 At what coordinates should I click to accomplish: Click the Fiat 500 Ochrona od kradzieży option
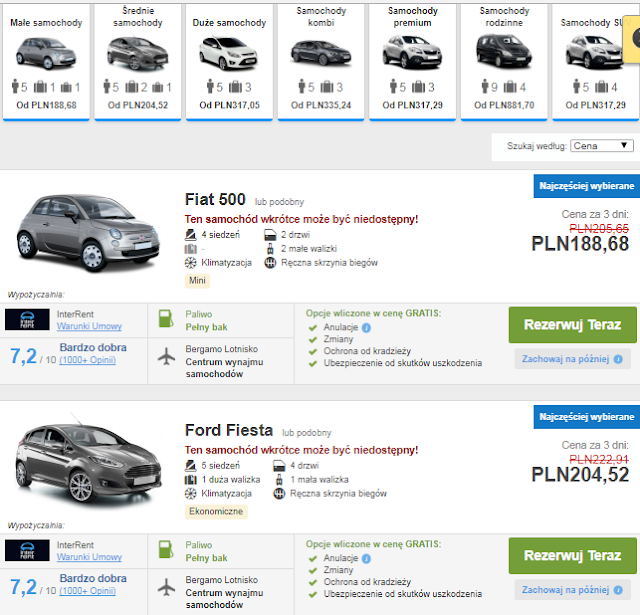367,351
